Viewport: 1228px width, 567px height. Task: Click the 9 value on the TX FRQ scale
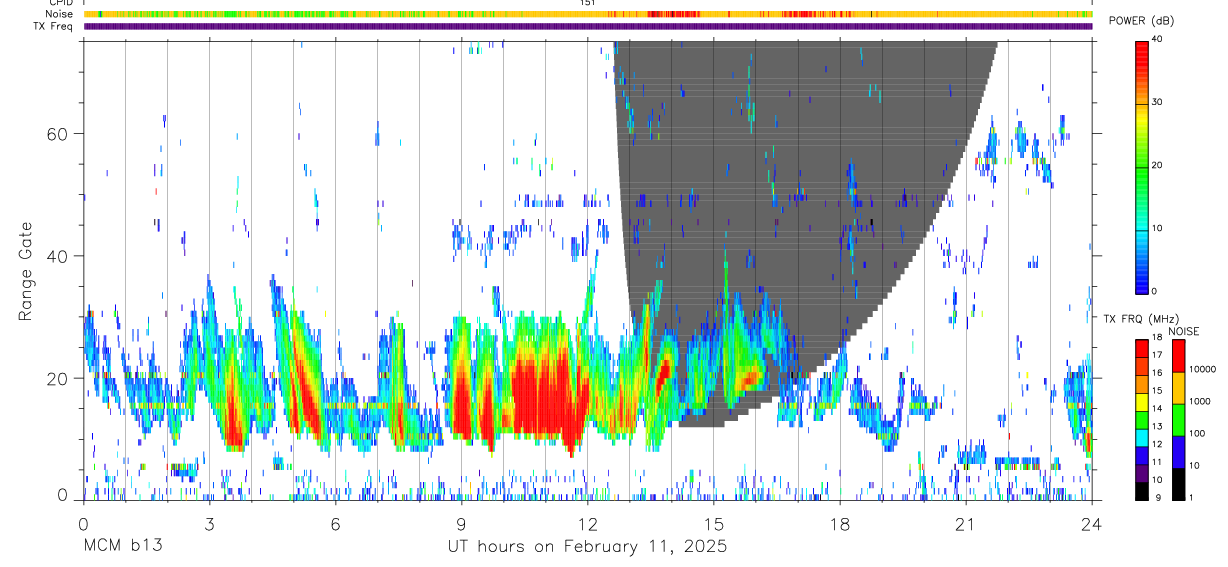coord(1159,498)
